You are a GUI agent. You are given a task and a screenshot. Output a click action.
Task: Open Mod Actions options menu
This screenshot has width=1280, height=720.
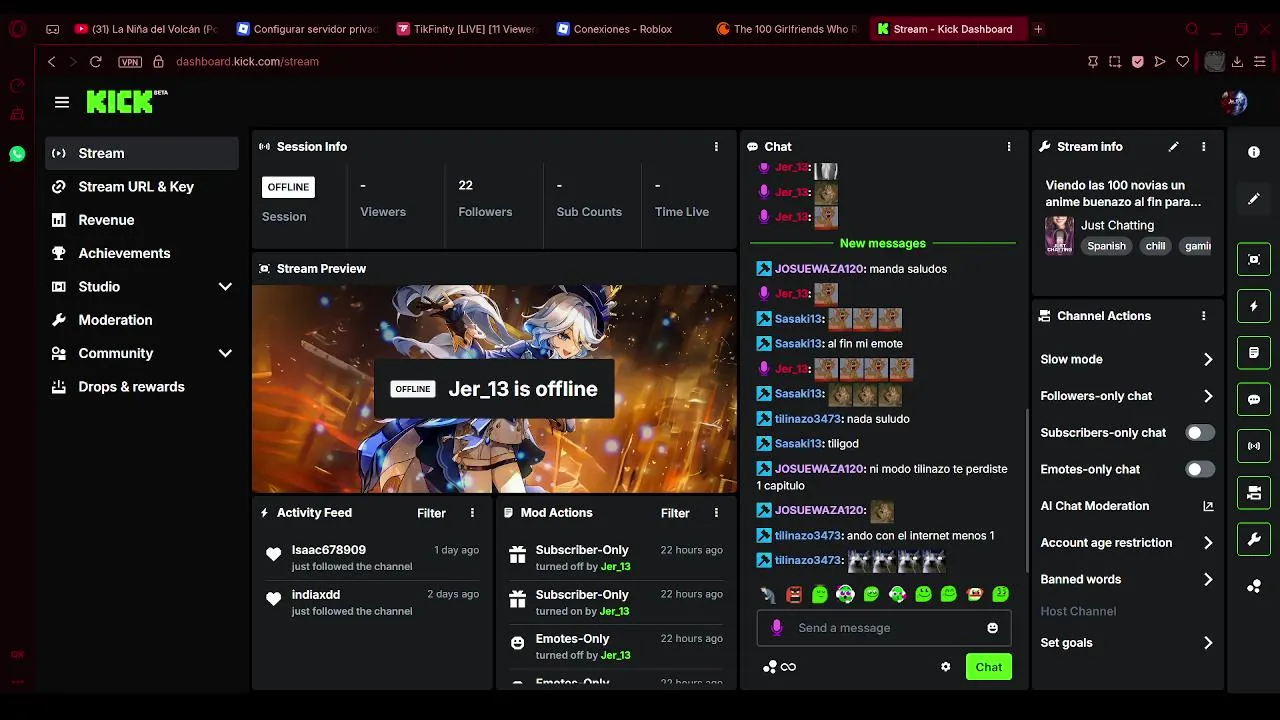716,513
